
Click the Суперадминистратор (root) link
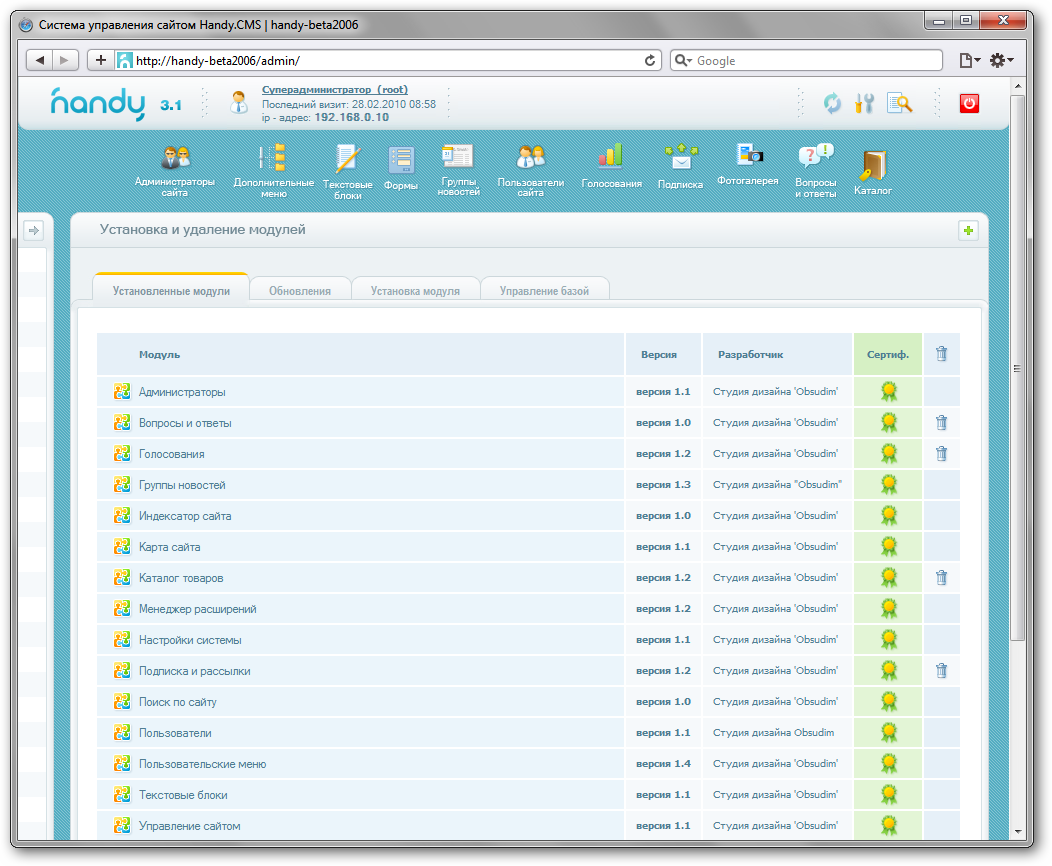tap(334, 89)
